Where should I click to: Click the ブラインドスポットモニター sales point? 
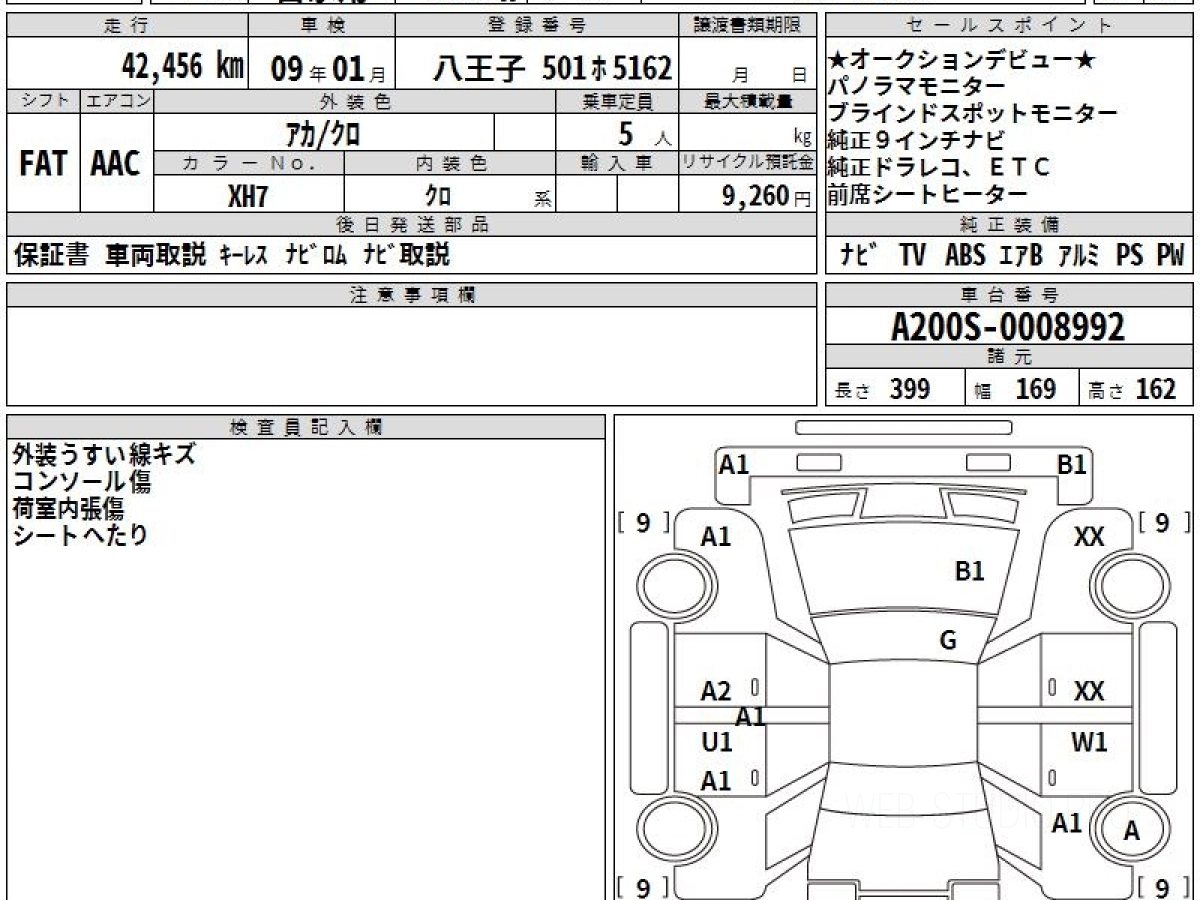coord(972,113)
